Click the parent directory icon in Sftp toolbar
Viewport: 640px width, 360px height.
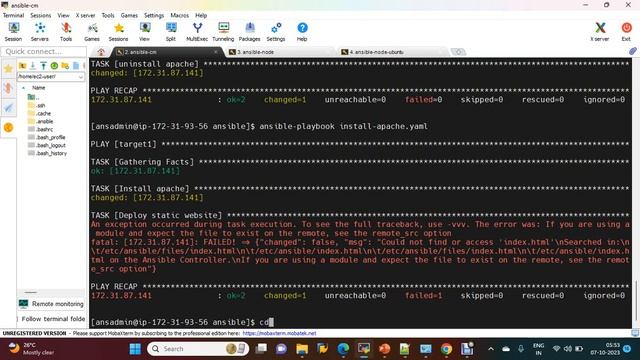click(22, 66)
